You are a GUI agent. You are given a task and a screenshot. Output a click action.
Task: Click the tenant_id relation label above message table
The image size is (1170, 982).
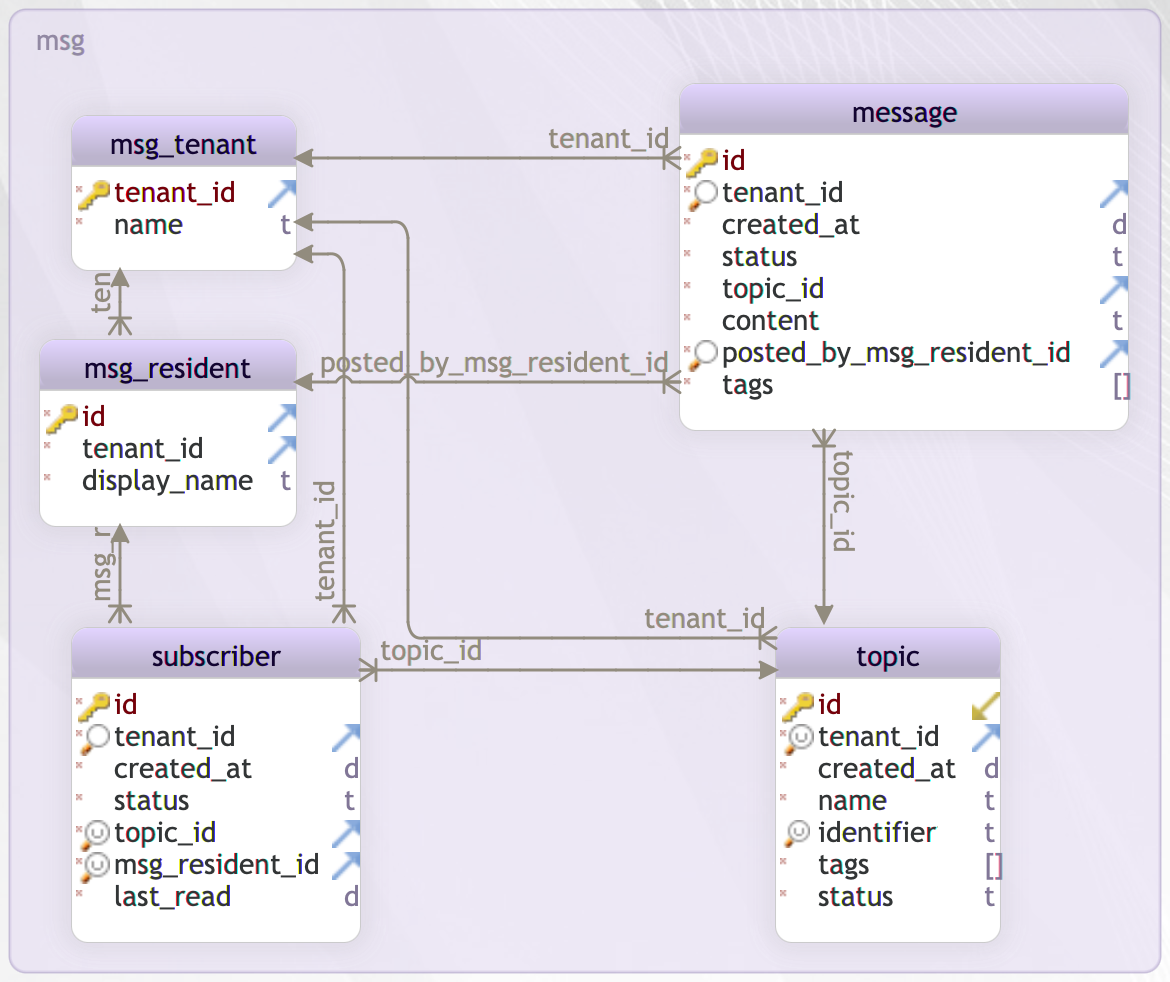608,139
